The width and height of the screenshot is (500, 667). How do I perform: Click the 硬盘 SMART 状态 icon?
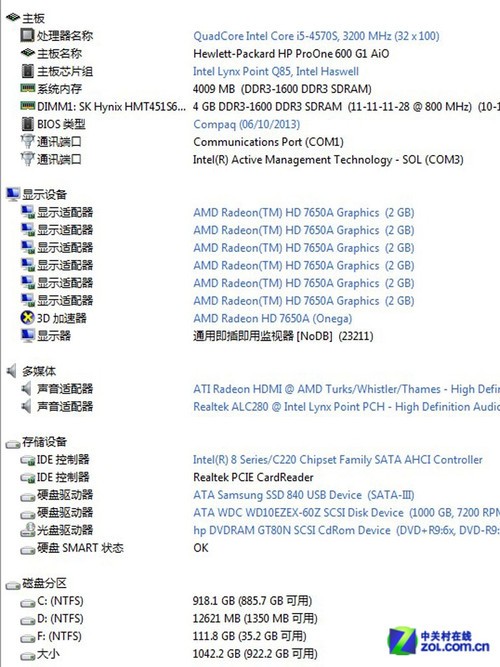coord(28,550)
